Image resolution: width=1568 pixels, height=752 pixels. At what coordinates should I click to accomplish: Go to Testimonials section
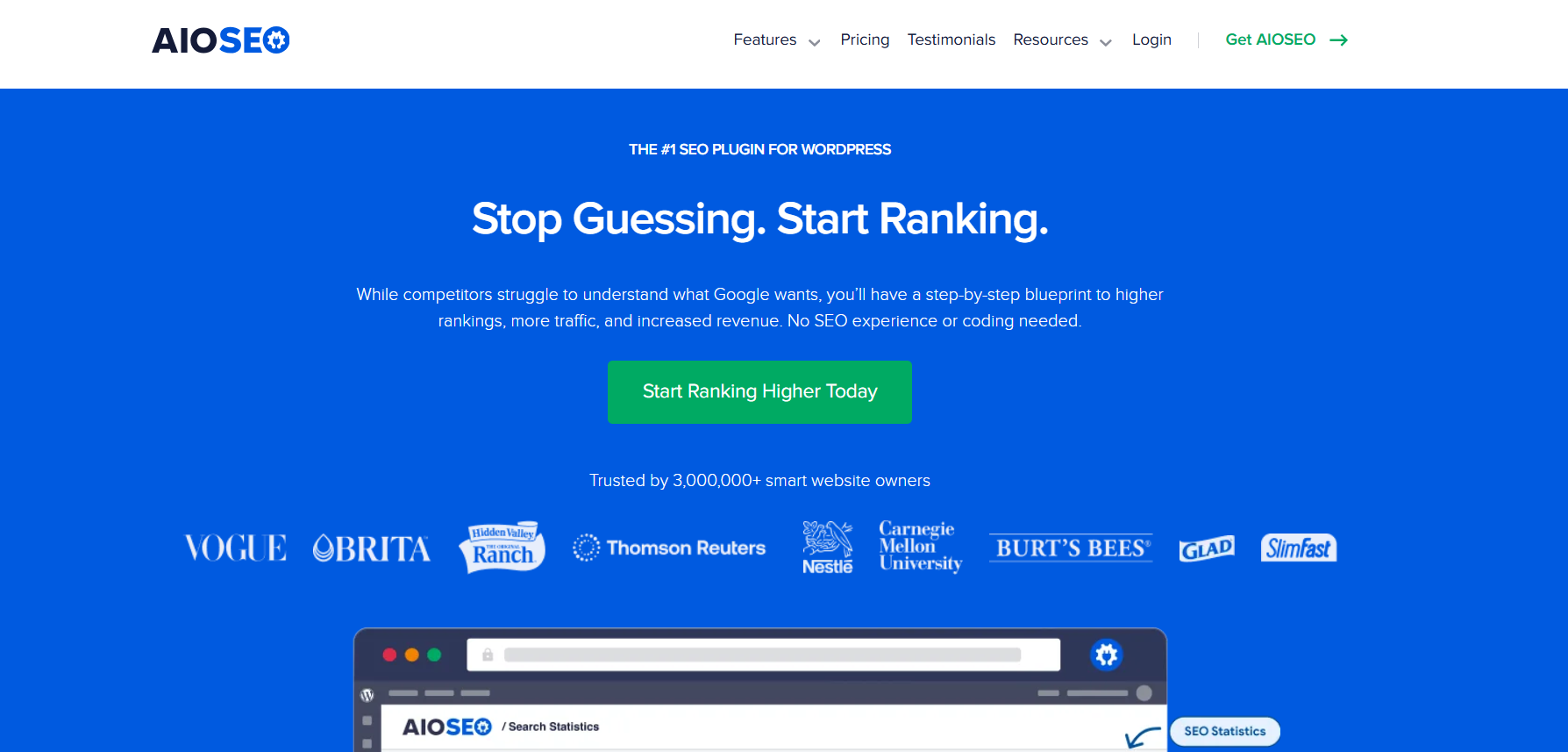pyautogui.click(x=951, y=40)
